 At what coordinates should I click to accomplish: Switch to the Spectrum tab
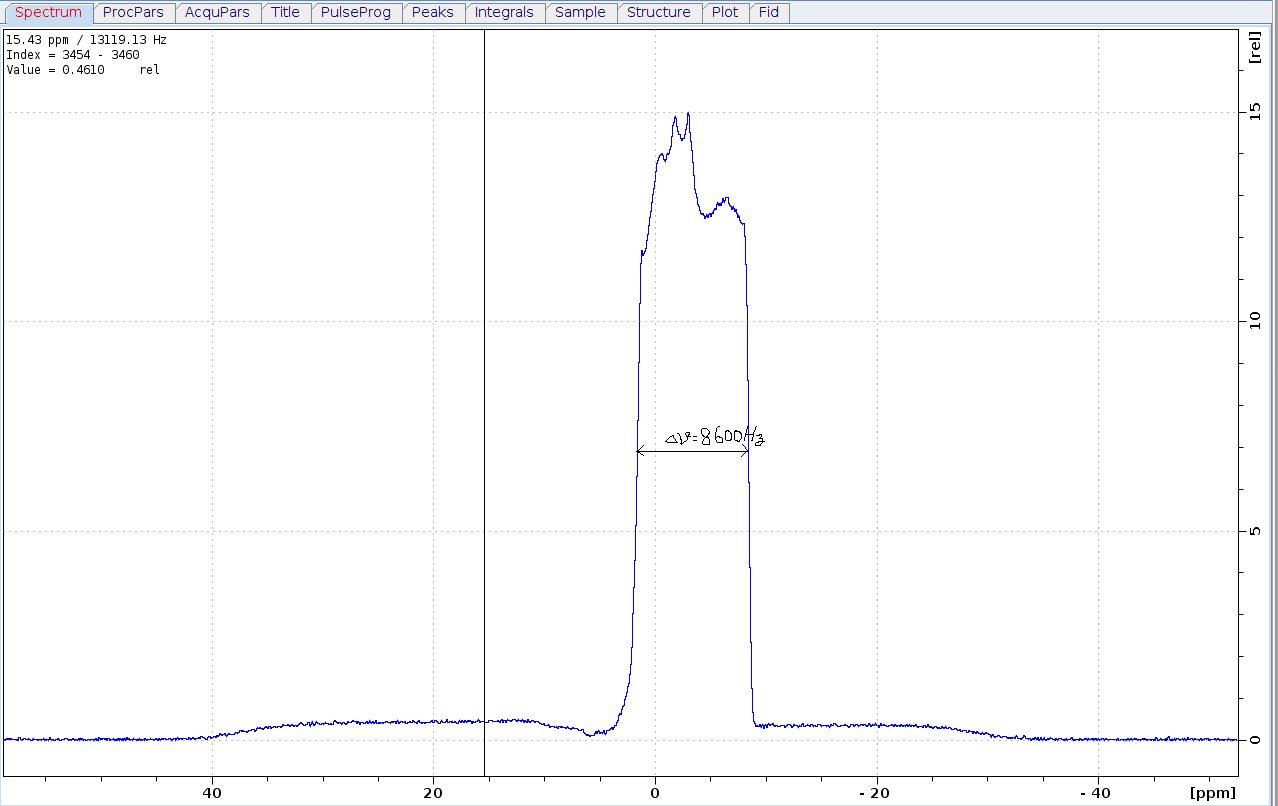coord(48,12)
